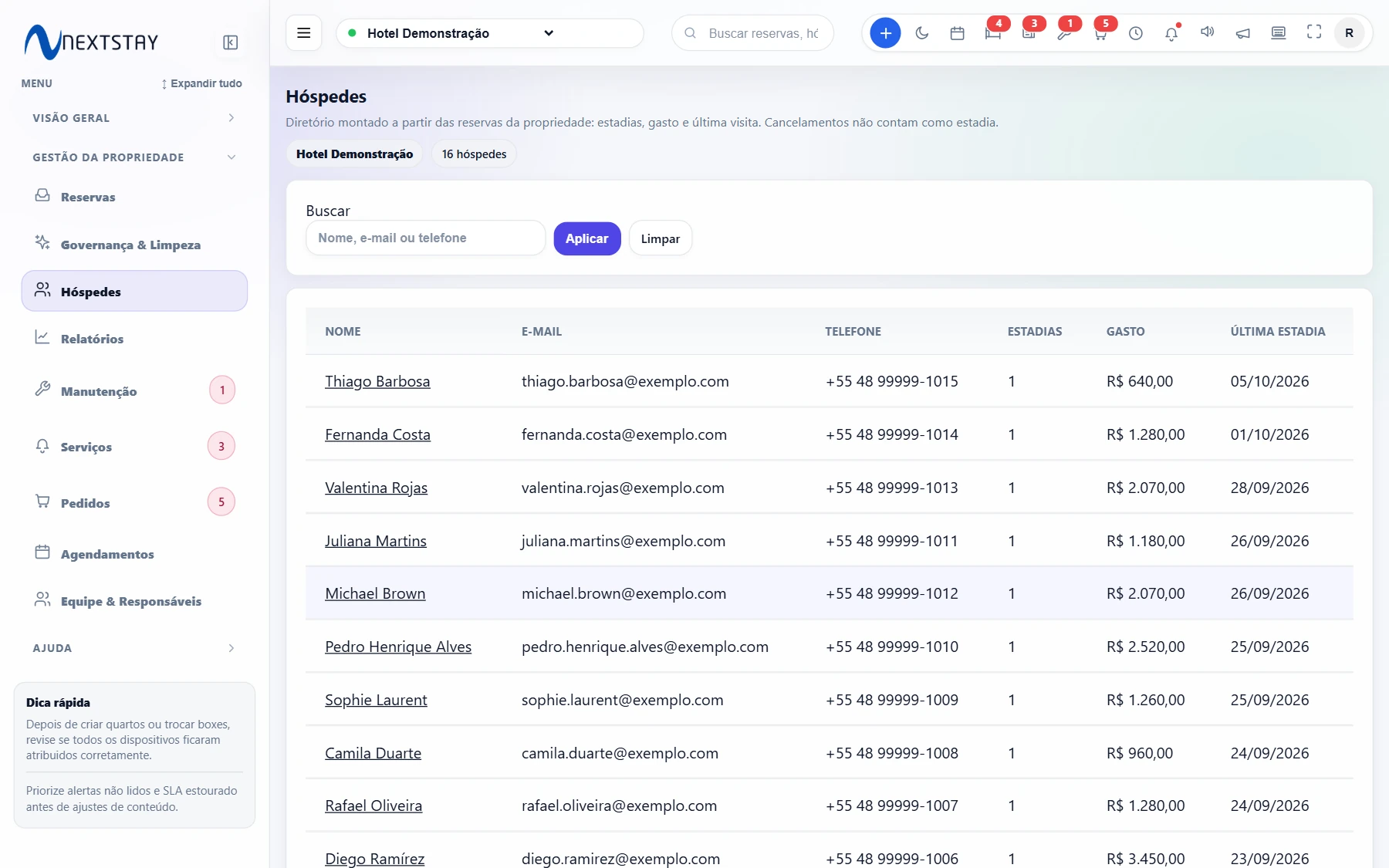Collapse the sidebar panel icon
Image resolution: width=1389 pixels, height=868 pixels.
[x=230, y=42]
